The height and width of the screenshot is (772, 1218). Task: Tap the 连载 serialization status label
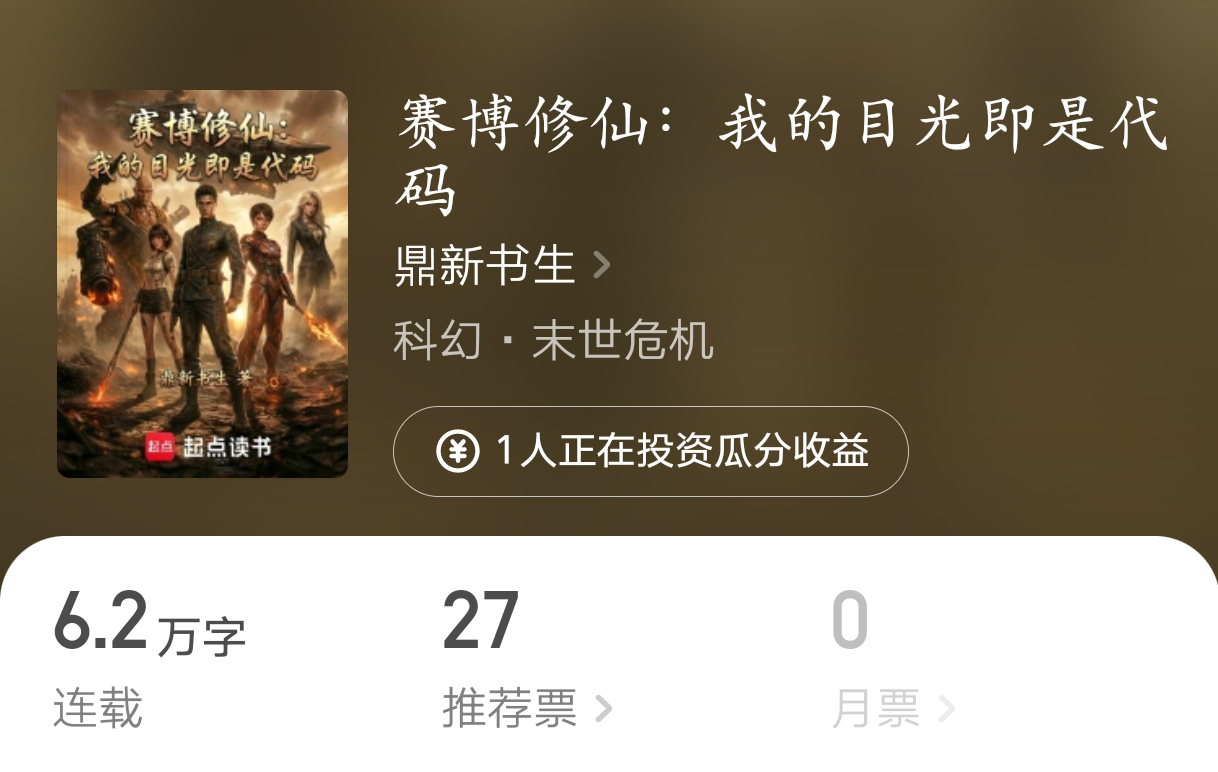[x=98, y=709]
